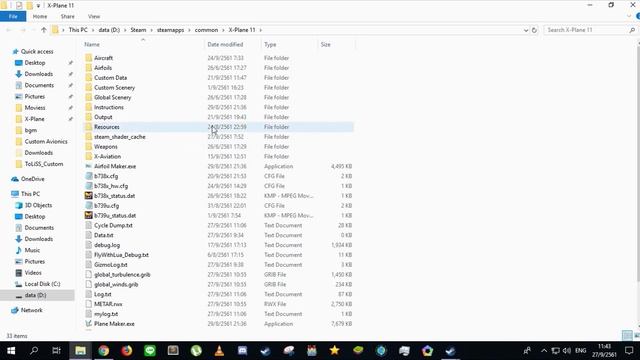Open Windows Start menu

click(11, 351)
